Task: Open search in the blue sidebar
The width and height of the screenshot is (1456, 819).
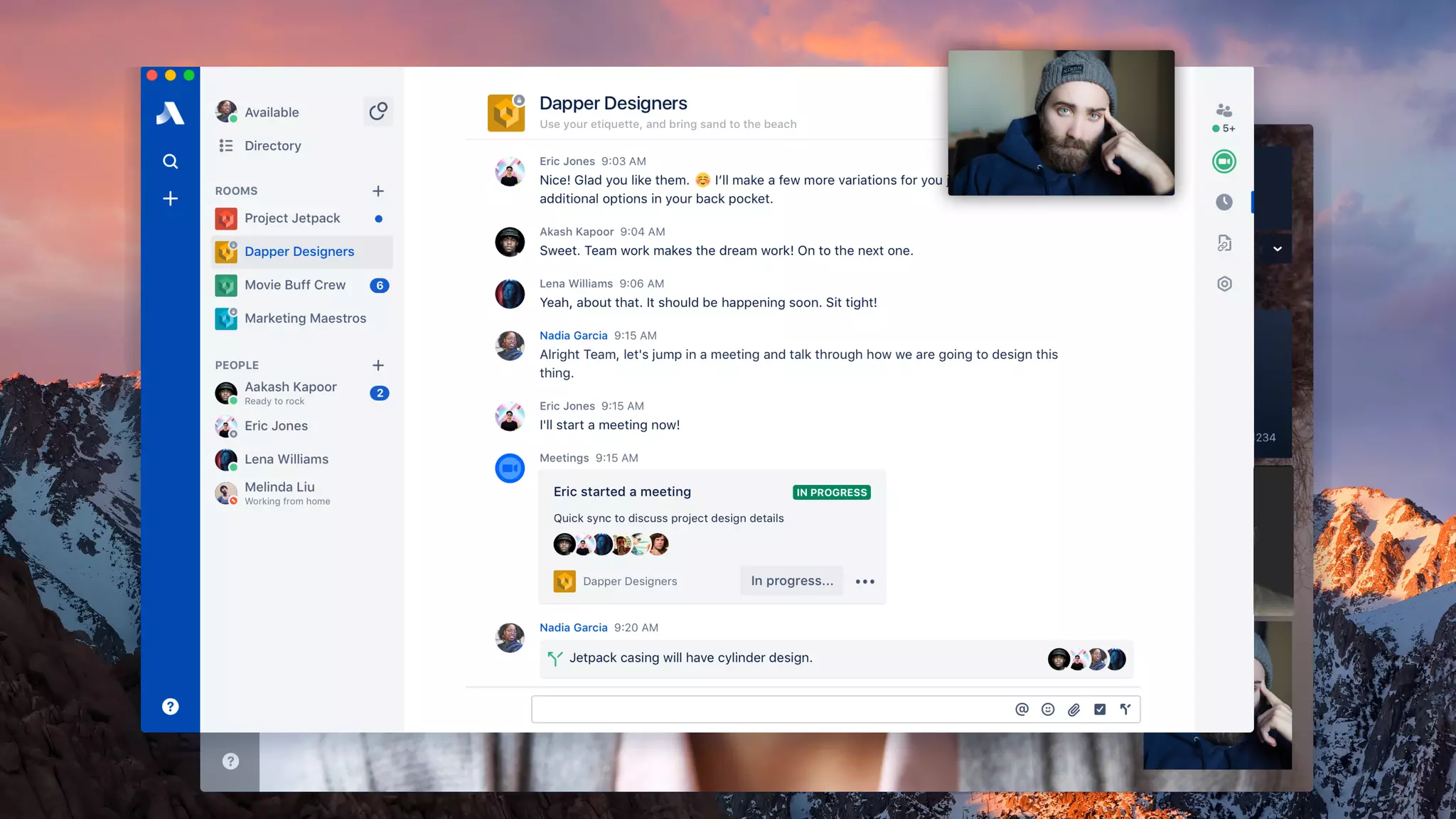Action: pos(170,161)
